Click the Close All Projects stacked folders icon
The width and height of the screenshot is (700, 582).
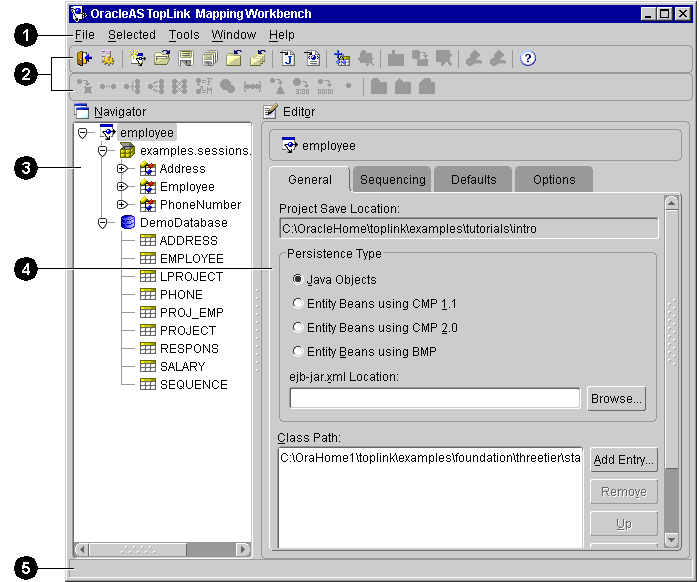[258, 58]
